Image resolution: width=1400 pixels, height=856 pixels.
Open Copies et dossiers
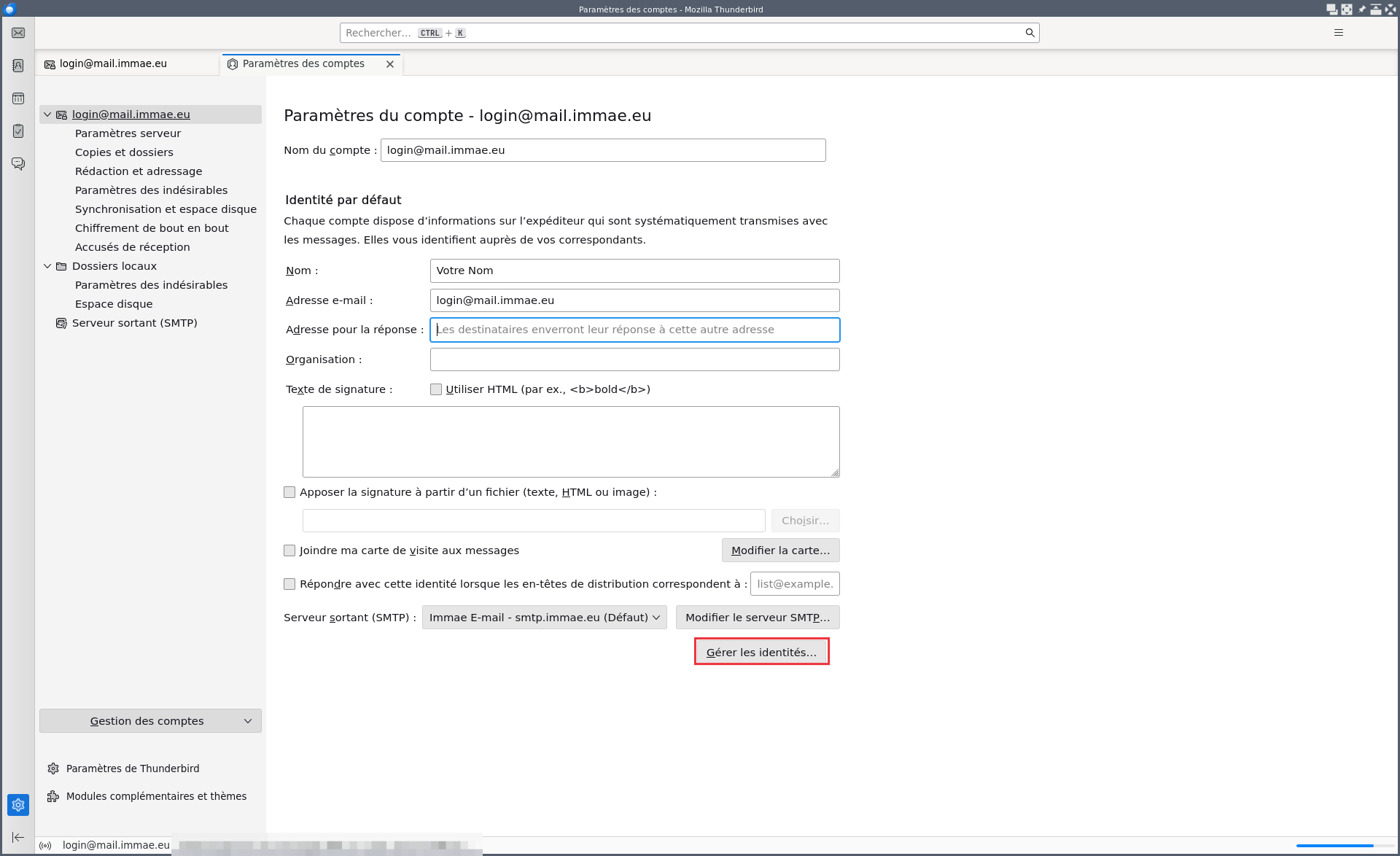pyautogui.click(x=124, y=152)
